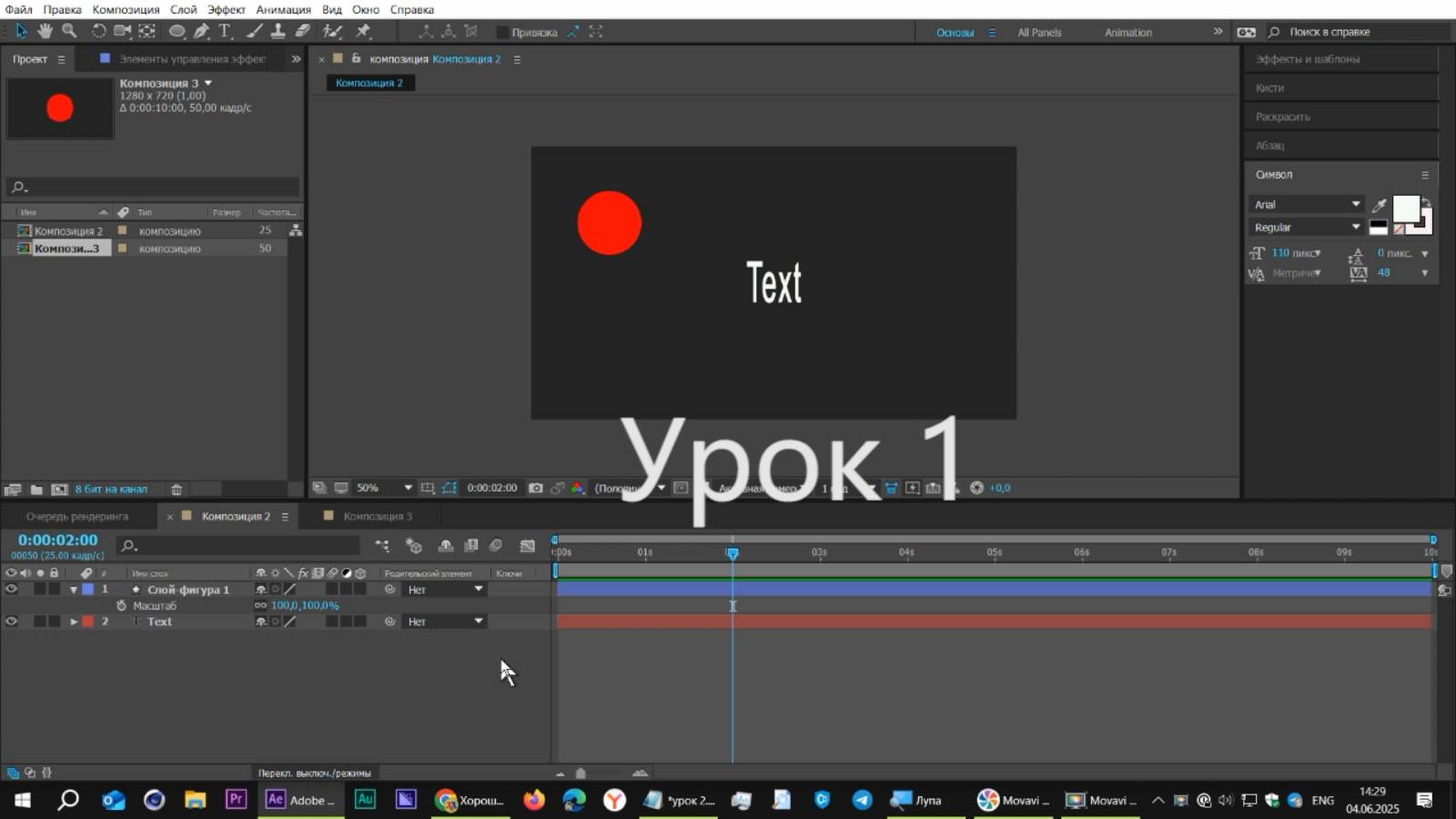The width and height of the screenshot is (1456, 819).
Task: Take a snapshot of the composition view
Action: (535, 488)
